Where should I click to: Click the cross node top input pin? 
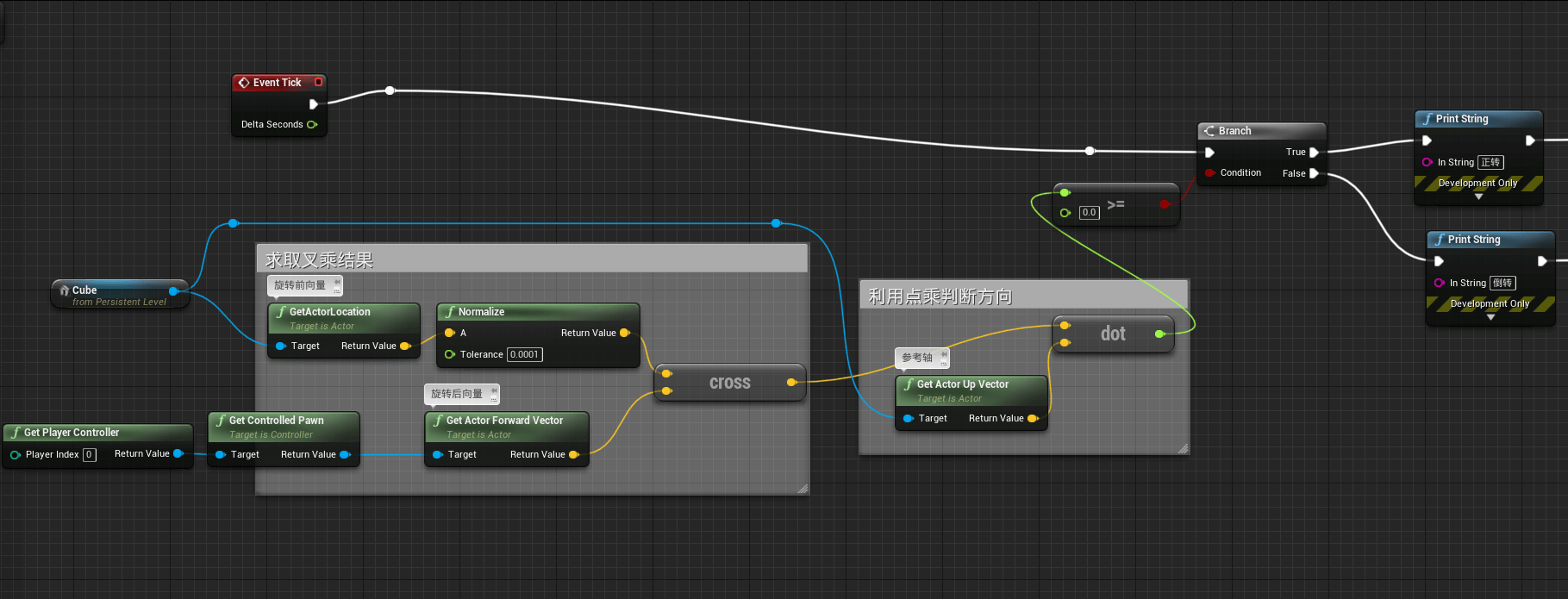click(666, 373)
